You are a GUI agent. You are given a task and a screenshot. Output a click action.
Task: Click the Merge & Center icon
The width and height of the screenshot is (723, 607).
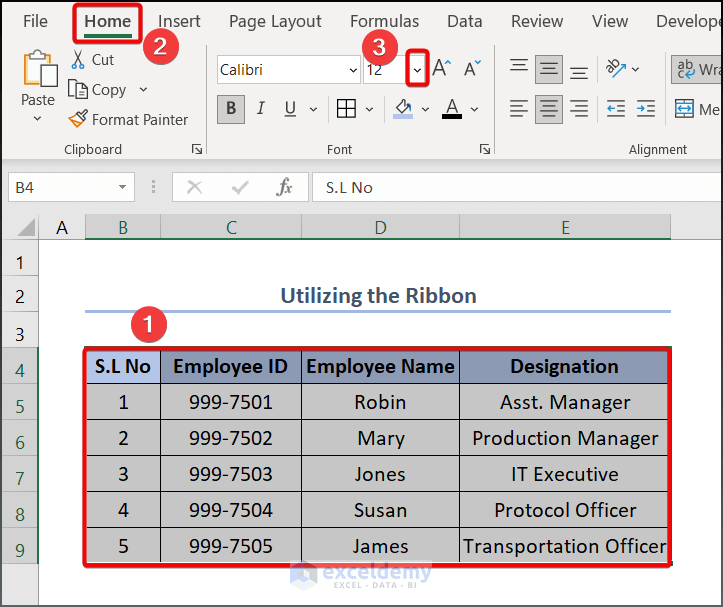(684, 109)
